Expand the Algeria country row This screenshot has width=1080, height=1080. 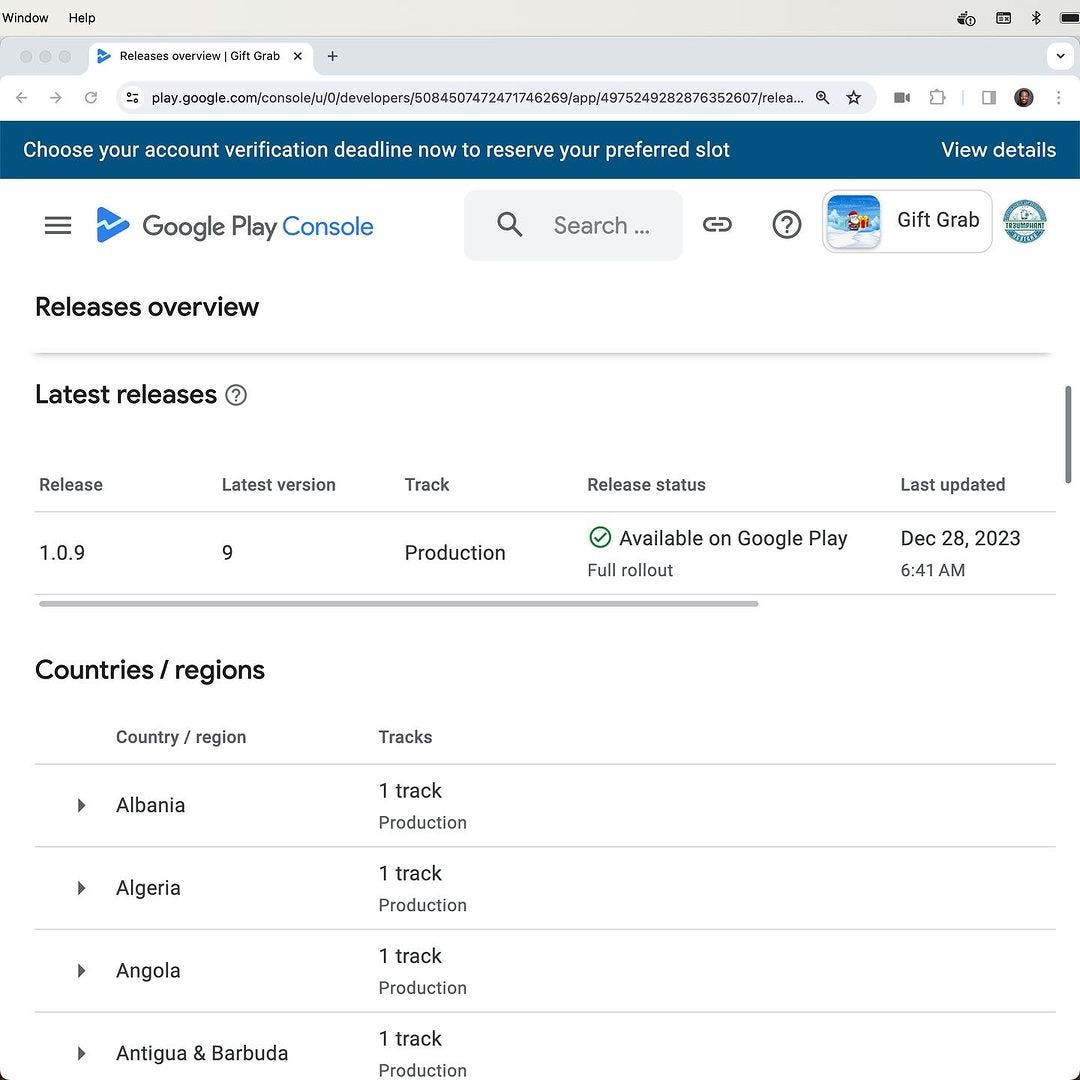81,888
